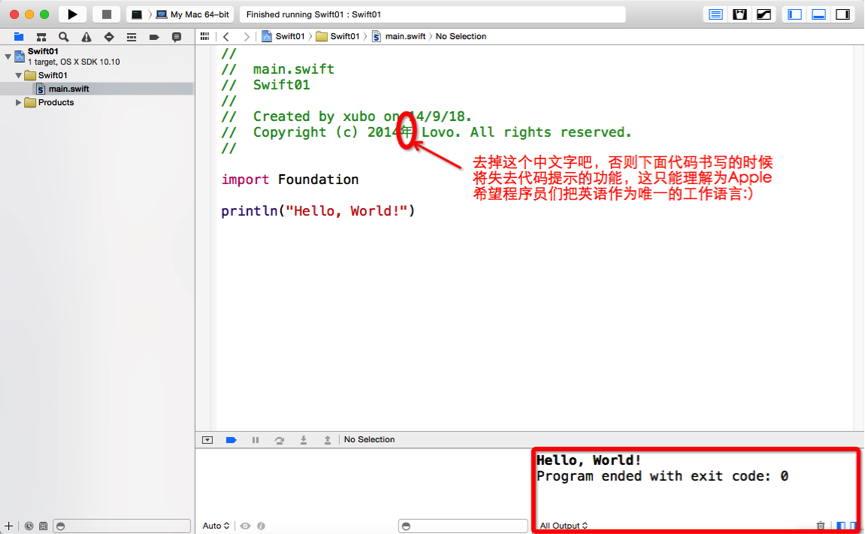This screenshot has height=534, width=865.
Task: Click 'Program ended with exit code: 0'
Action: tap(662, 476)
